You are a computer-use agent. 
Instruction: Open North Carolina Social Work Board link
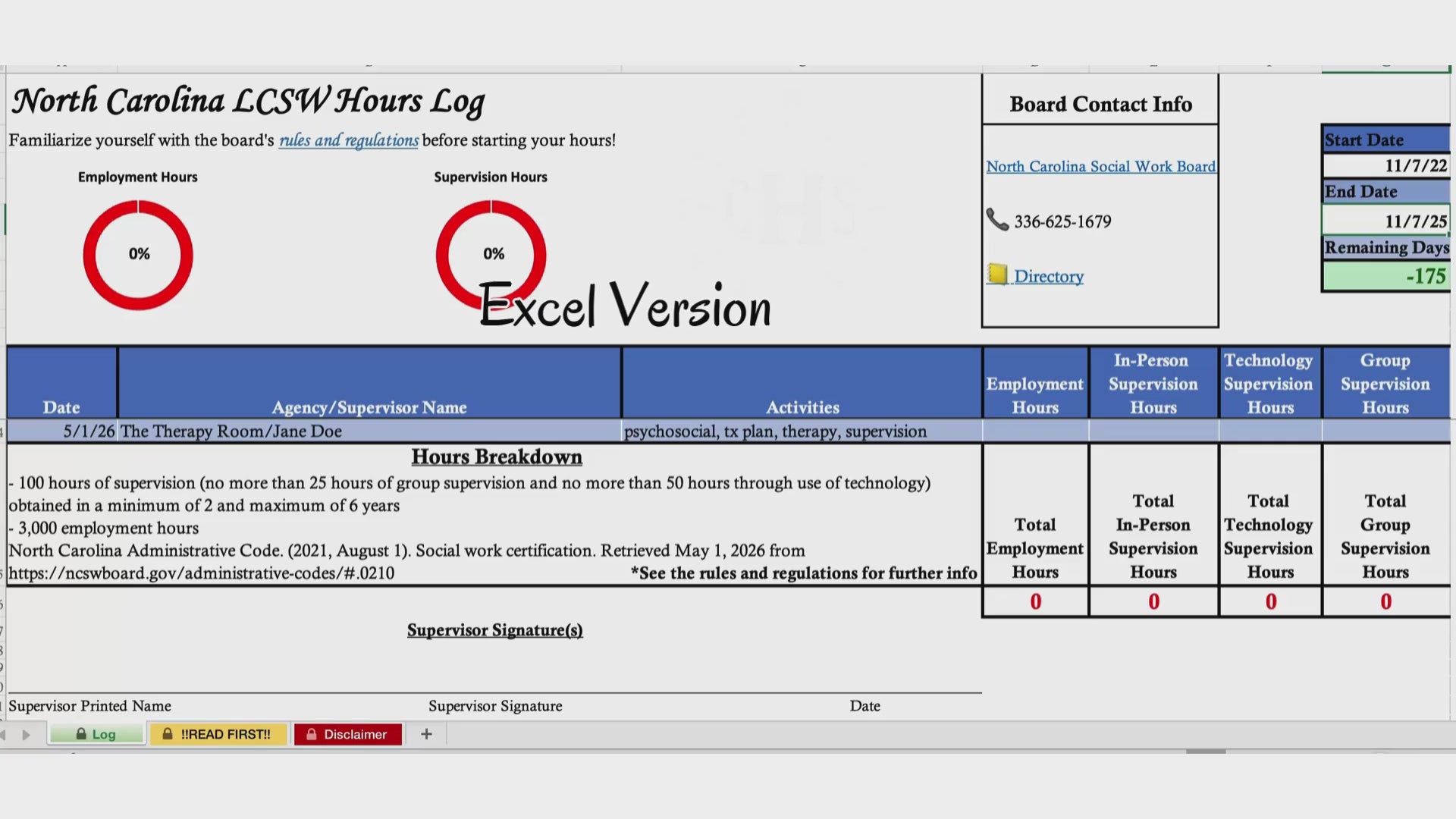1100,166
